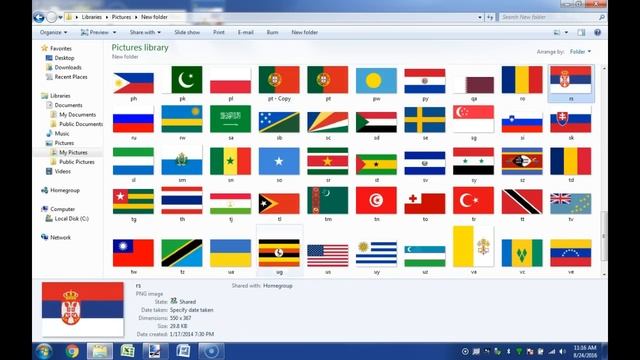The image size is (640, 360).
Task: Select the ve Venezuela flag thumbnail
Action: coord(571,253)
